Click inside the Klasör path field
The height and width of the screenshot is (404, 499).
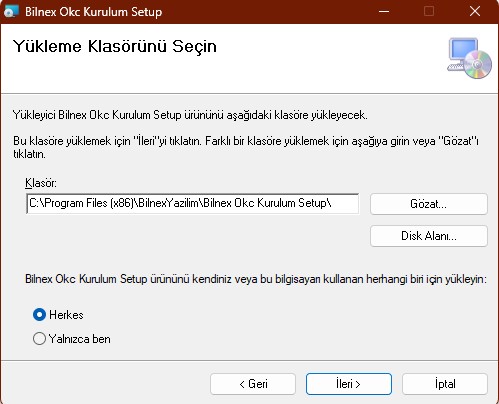coord(193,203)
